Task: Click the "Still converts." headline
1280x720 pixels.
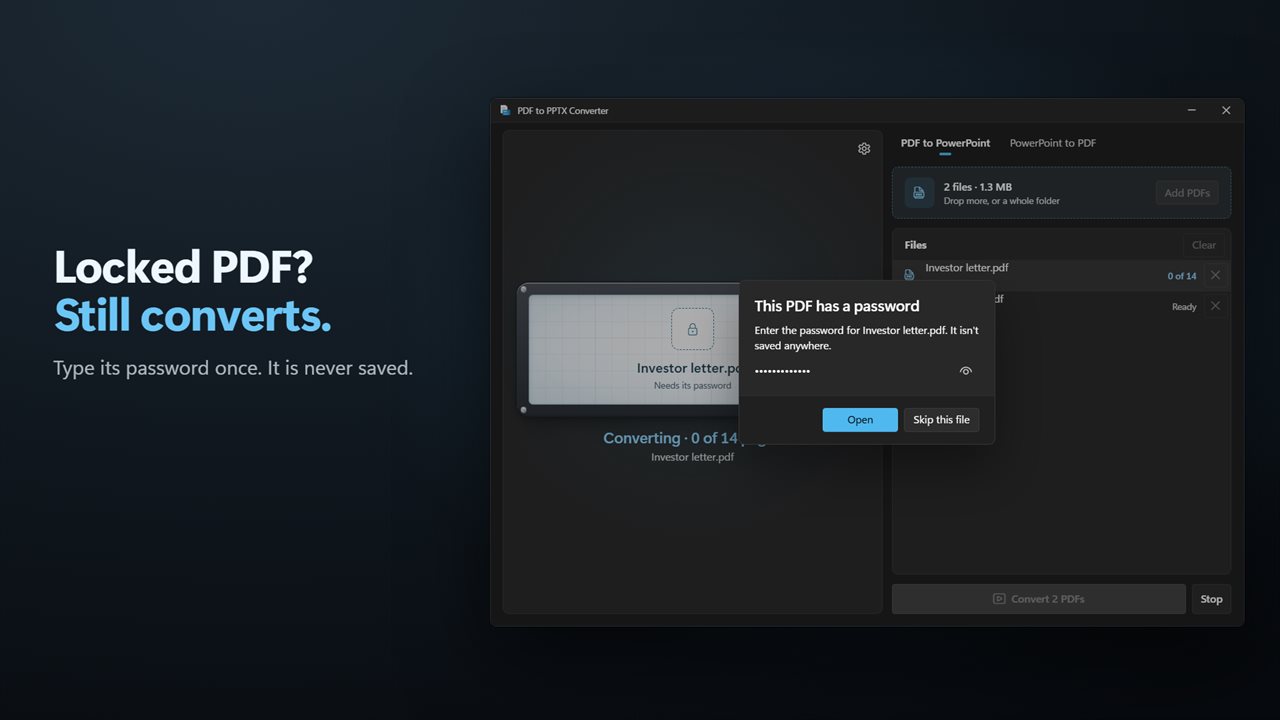Action: click(193, 315)
